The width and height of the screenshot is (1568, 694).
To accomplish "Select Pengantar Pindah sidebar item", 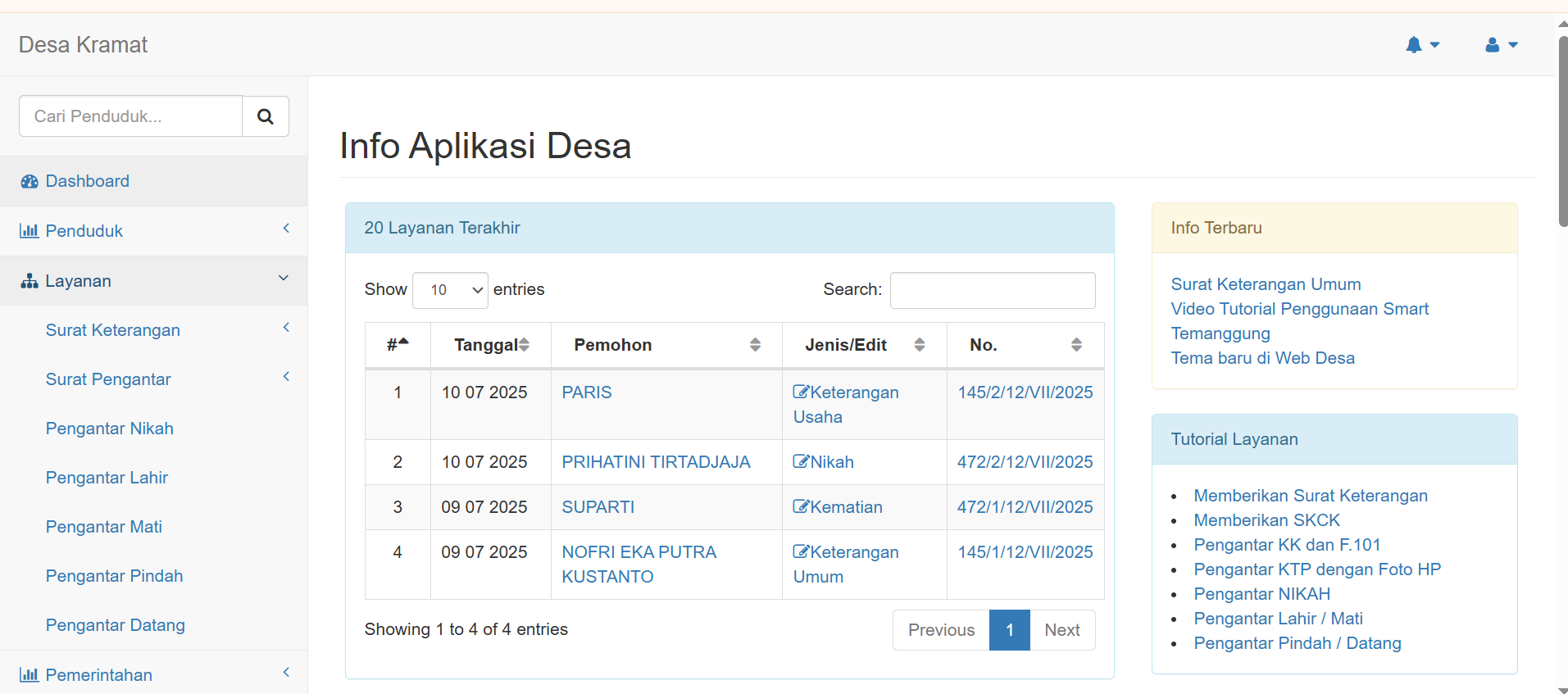I will 115,576.
